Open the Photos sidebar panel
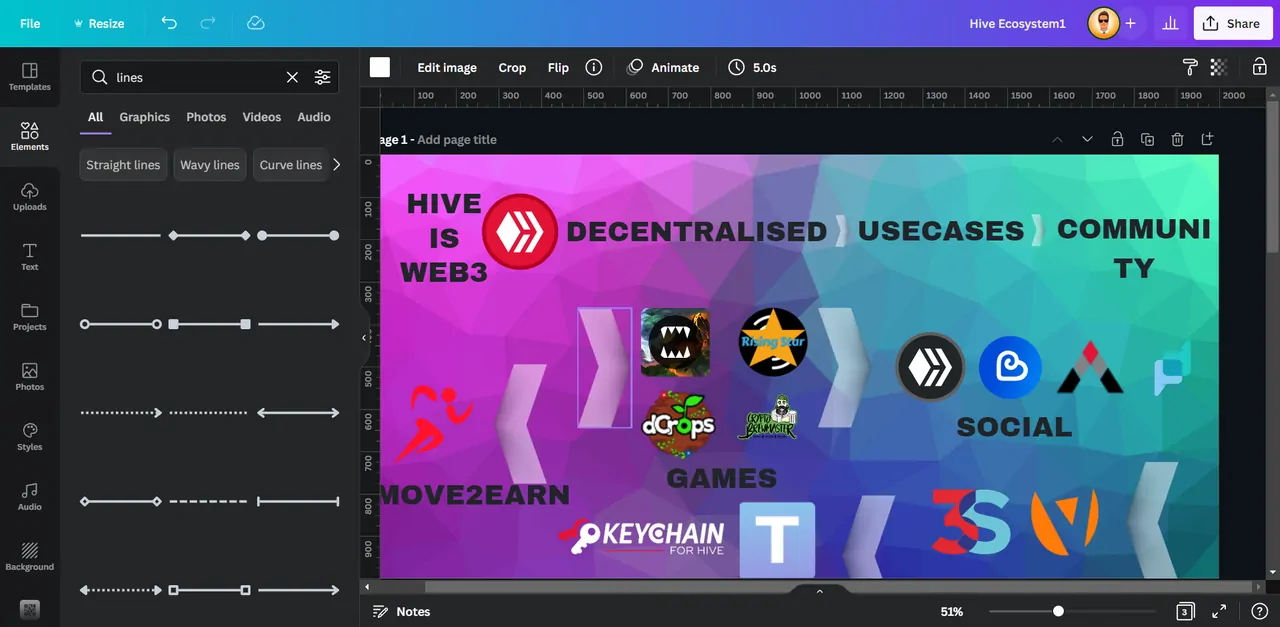Image resolution: width=1280 pixels, height=627 pixels. pos(29,377)
